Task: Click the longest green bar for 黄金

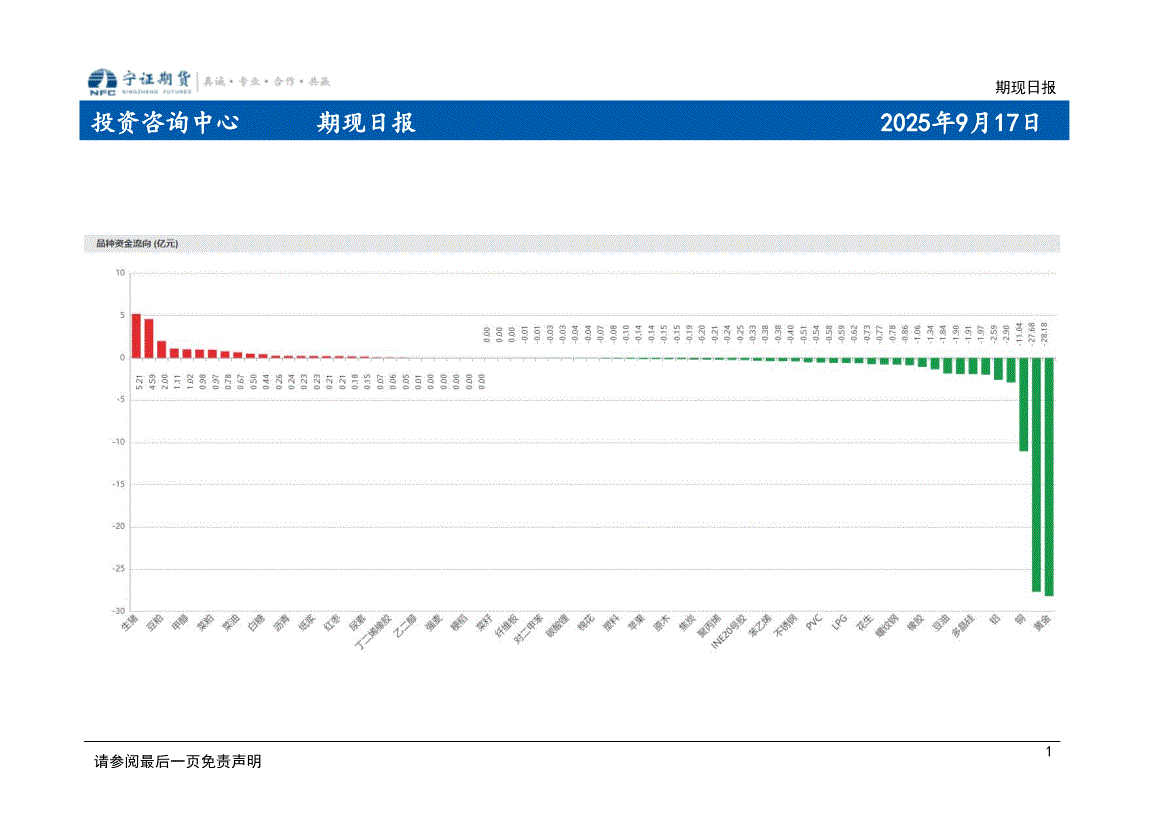Action: (1049, 477)
